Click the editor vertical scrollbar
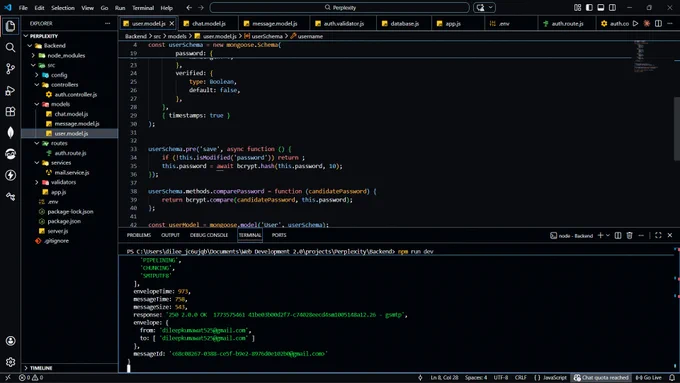680x383 pixels. 677,129
